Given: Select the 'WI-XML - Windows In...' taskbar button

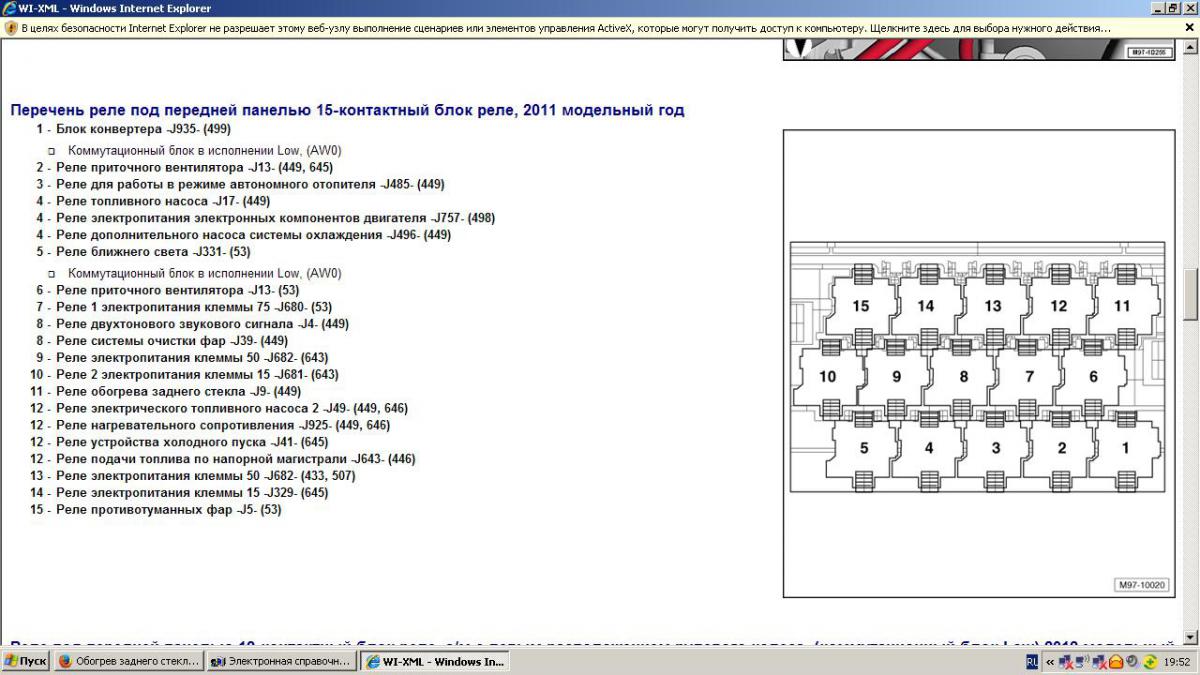Looking at the screenshot, I should pyautogui.click(x=434, y=661).
